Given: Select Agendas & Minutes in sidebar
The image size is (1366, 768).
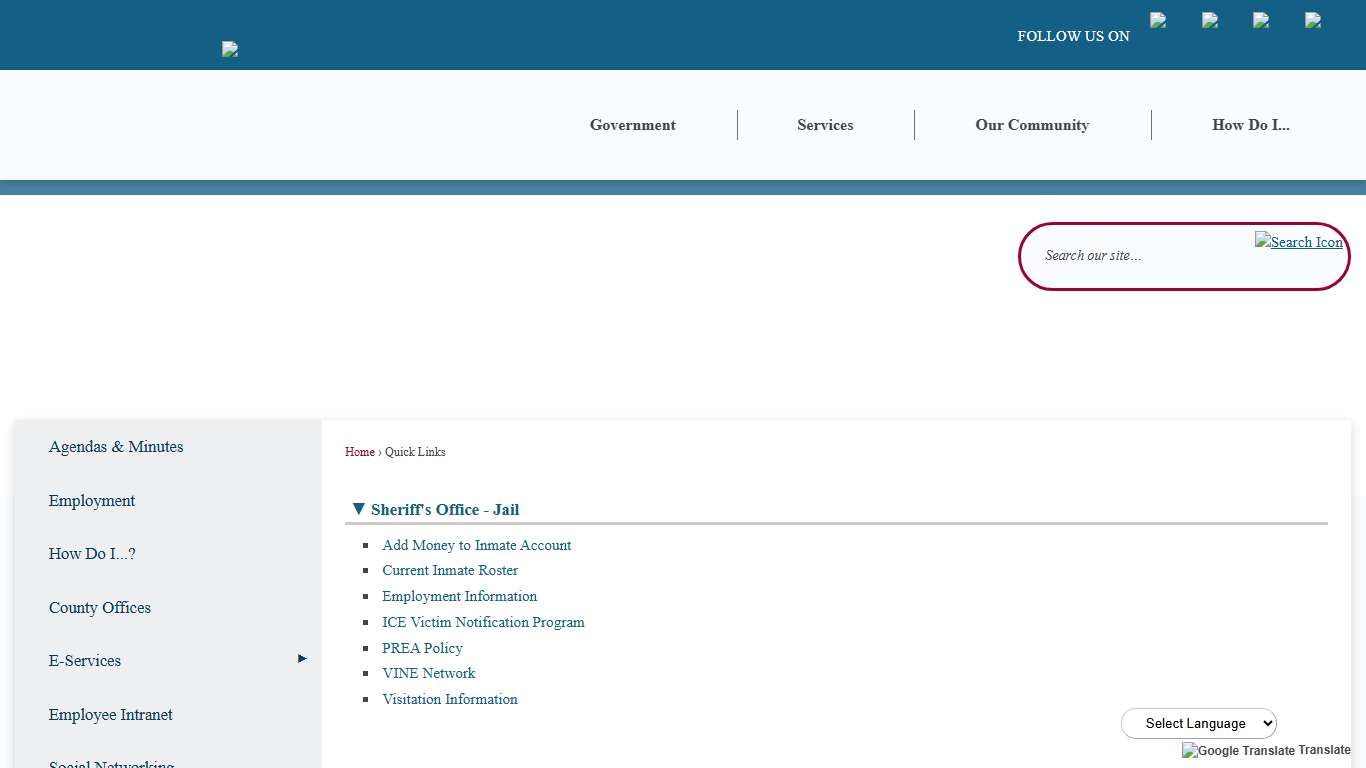Looking at the screenshot, I should coord(116,447).
